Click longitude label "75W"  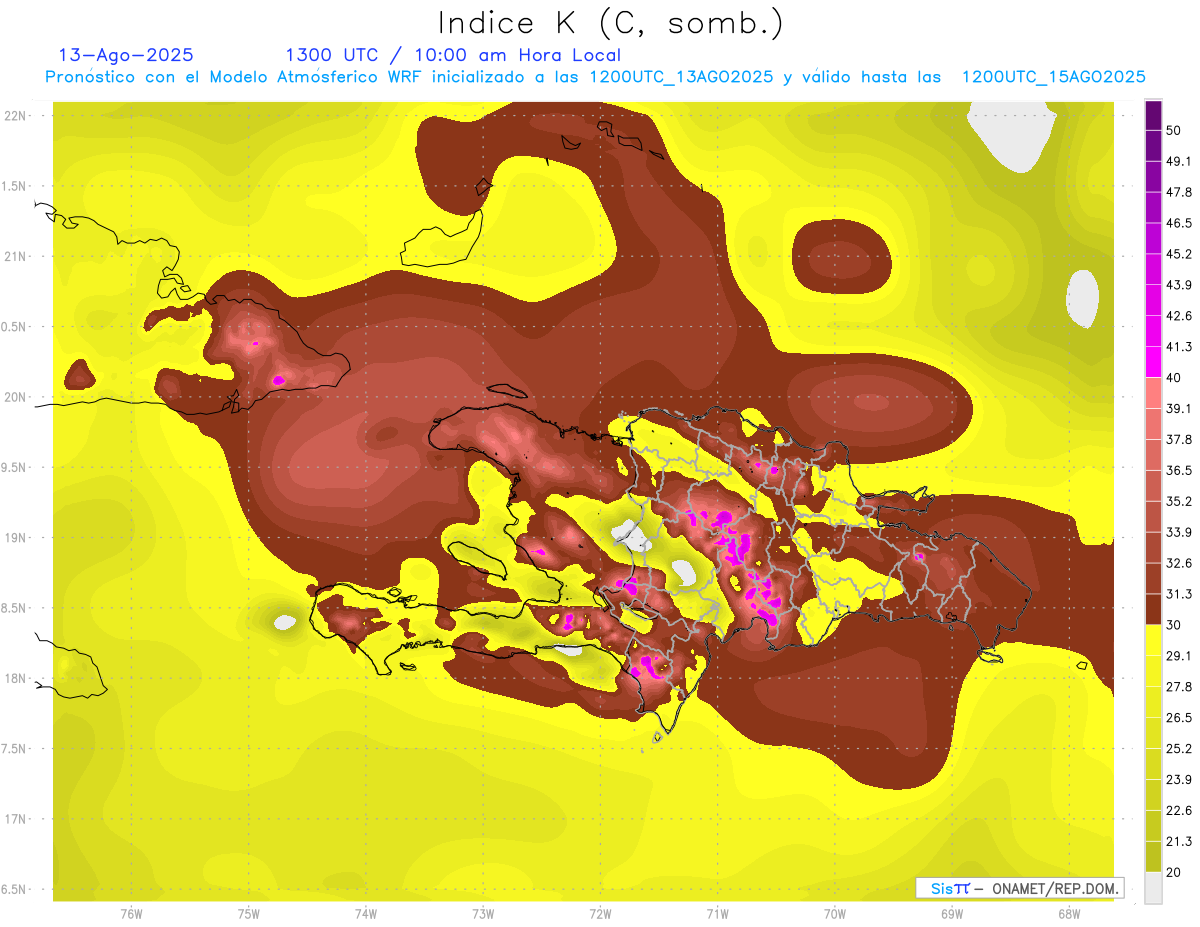point(249,913)
